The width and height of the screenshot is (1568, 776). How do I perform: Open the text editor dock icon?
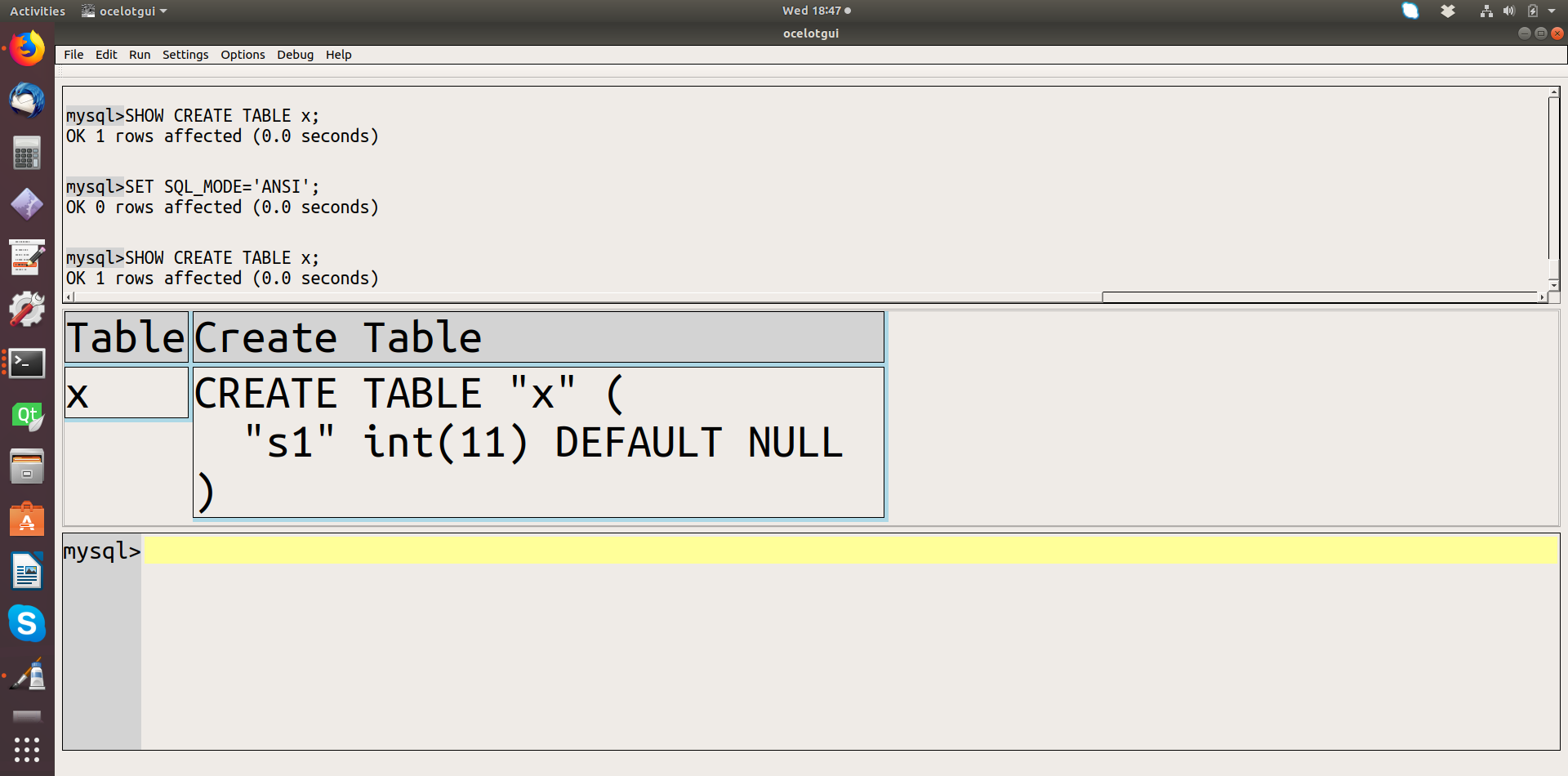click(27, 257)
